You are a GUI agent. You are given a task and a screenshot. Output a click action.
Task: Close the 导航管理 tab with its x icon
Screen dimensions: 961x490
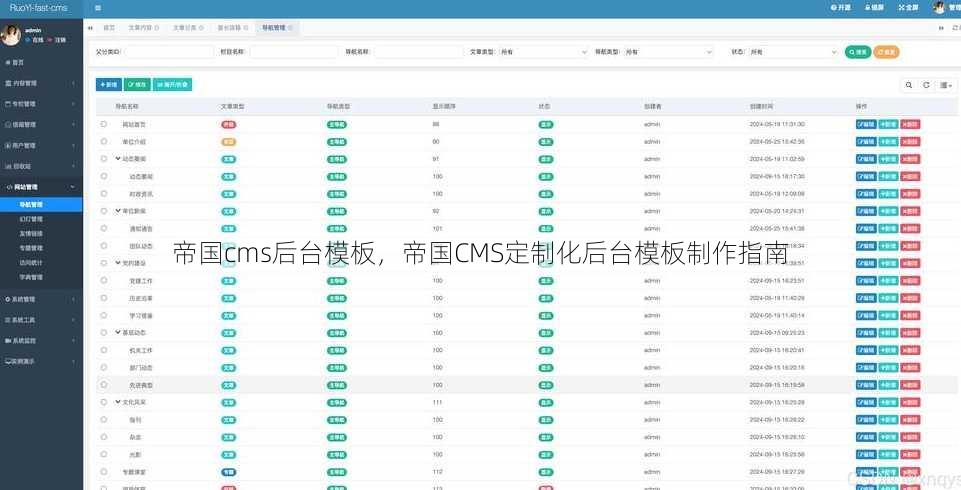290,28
